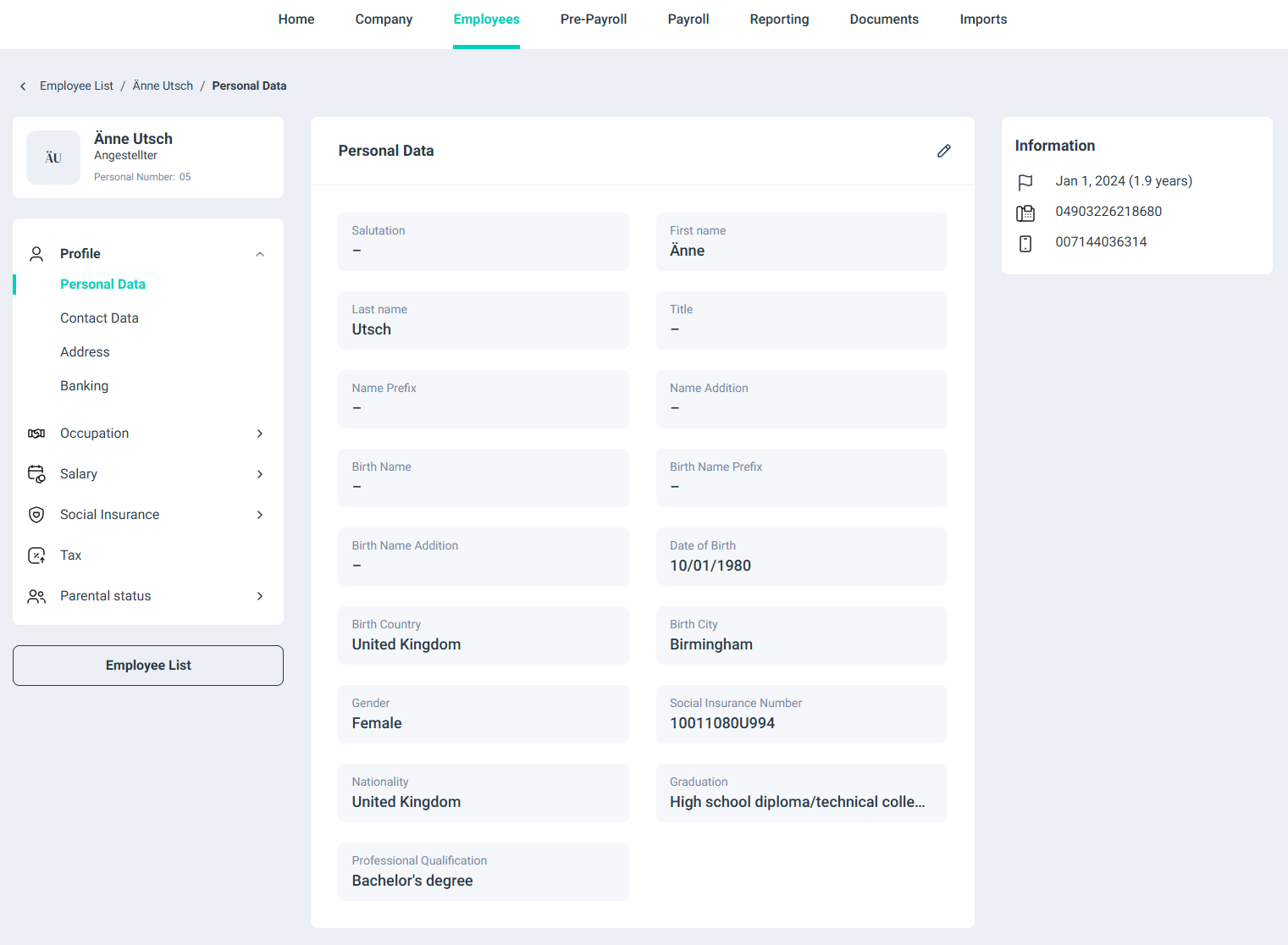The image size is (1288, 945).
Task: Expand the Parental status section arrow
Action: [x=260, y=596]
